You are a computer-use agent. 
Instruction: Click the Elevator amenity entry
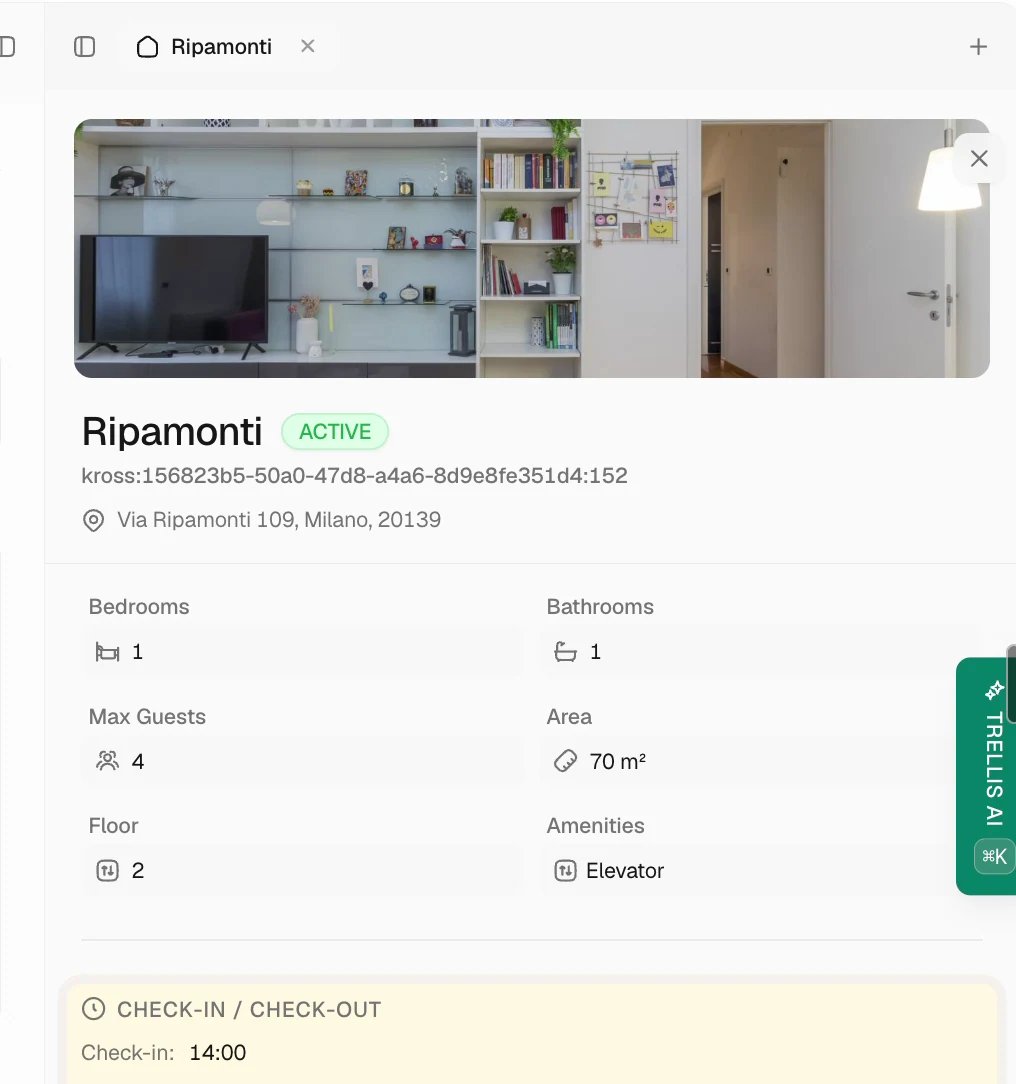[609, 870]
